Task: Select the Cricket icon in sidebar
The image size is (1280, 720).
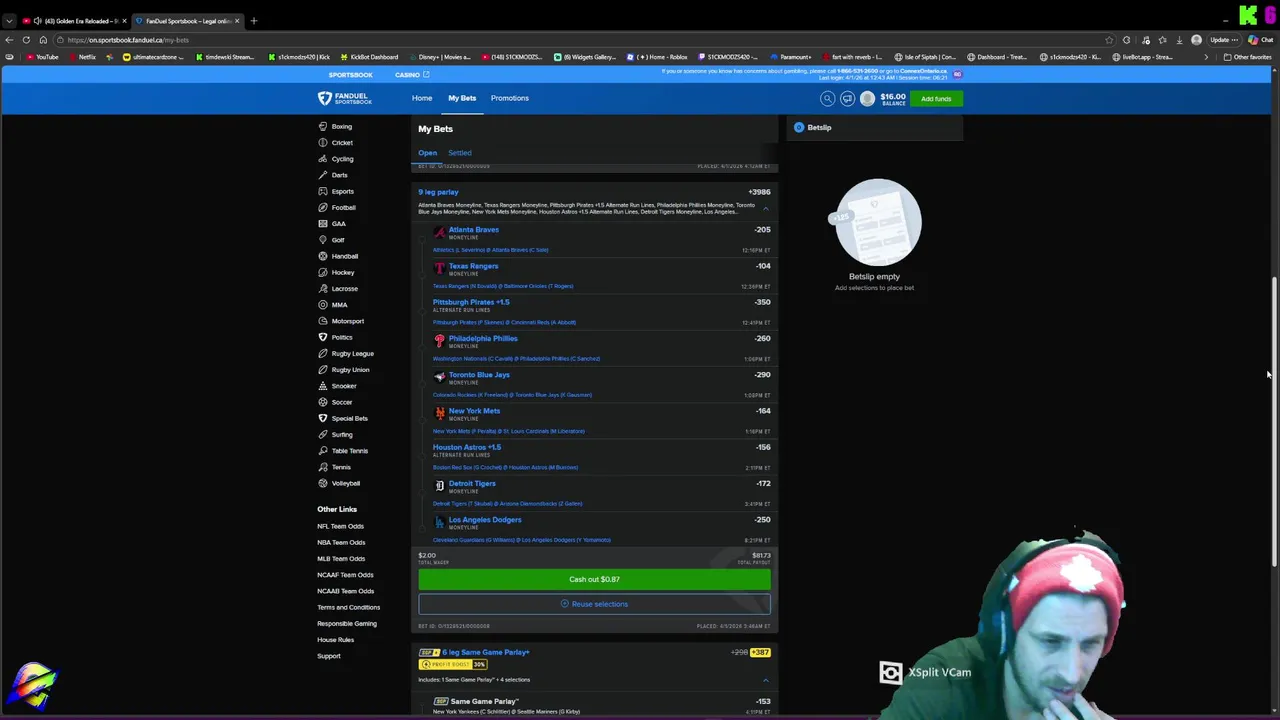Action: pos(322,143)
